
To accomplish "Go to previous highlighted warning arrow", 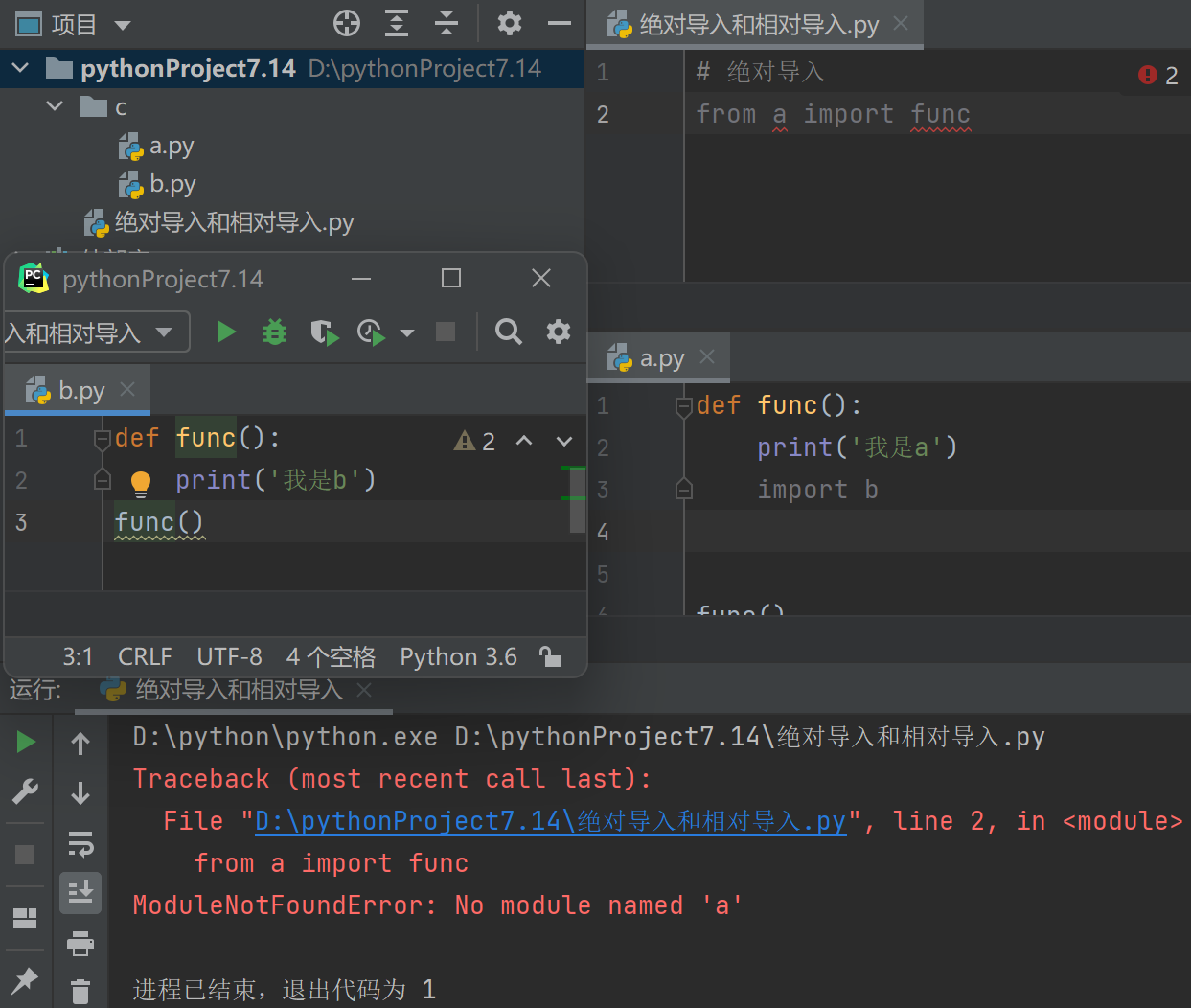I will [524, 441].
